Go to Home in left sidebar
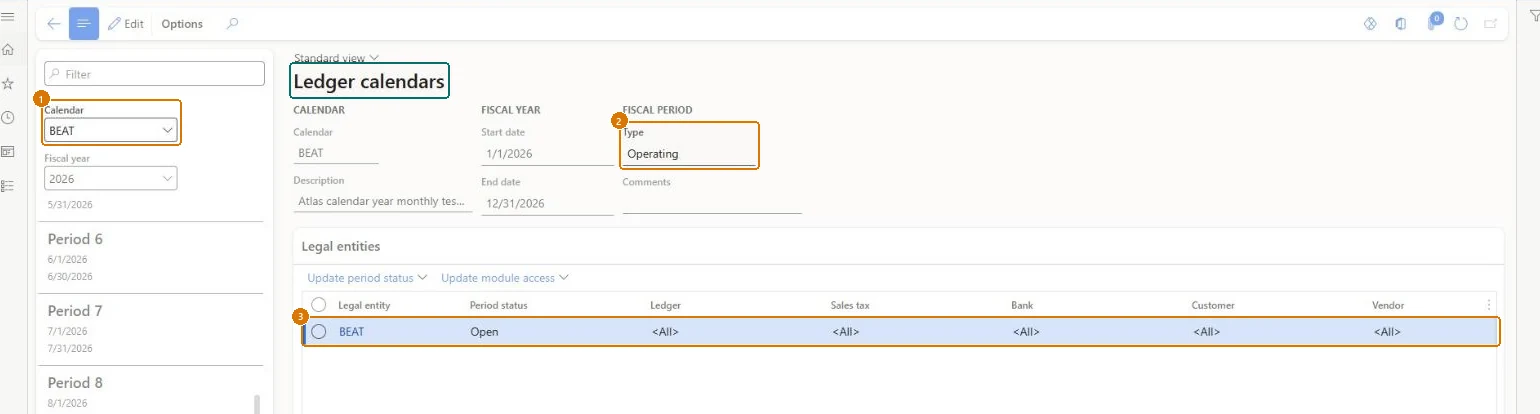 8,49
